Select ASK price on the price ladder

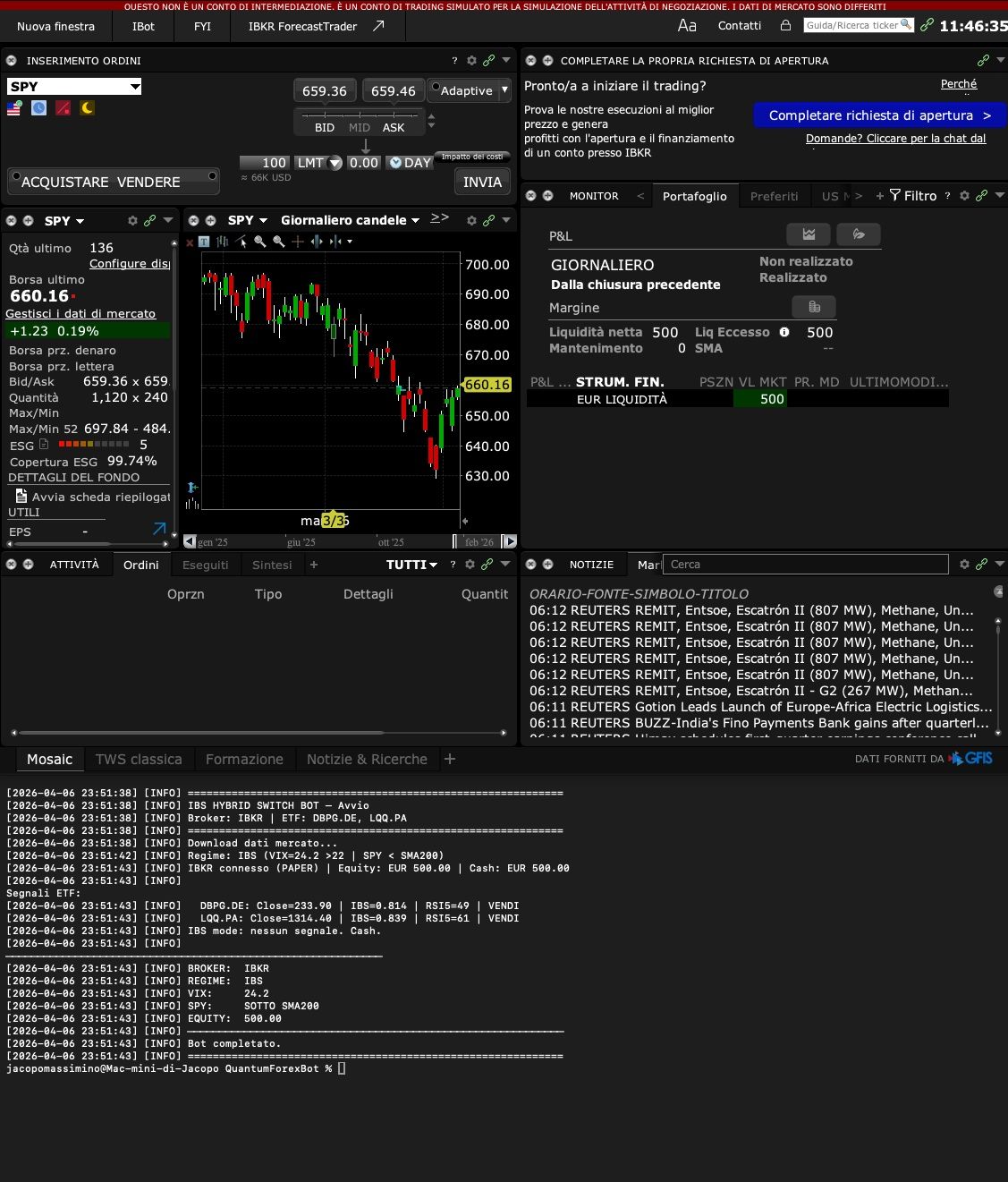click(x=394, y=128)
